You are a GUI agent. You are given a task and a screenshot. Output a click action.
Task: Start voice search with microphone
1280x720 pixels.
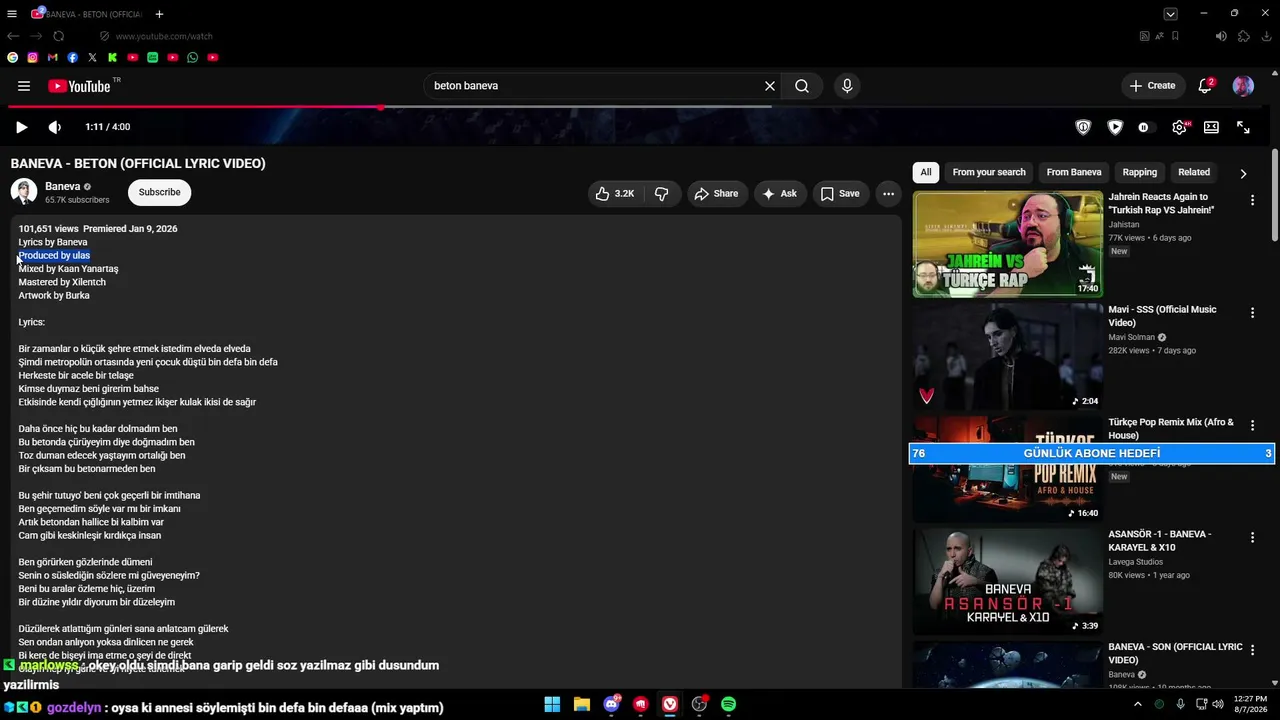tap(847, 86)
